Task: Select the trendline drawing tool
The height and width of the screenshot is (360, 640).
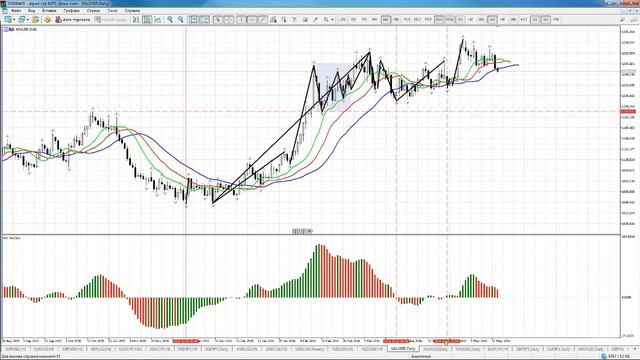Action: click(x=263, y=20)
